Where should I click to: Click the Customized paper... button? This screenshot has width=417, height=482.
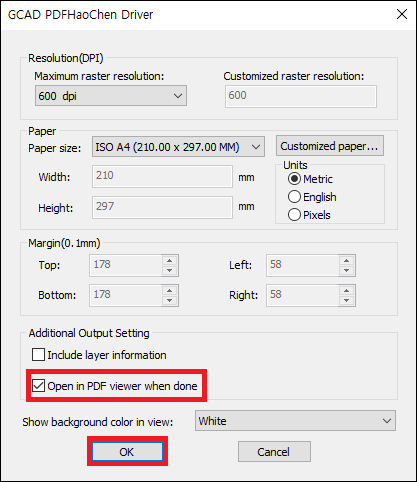(330, 146)
